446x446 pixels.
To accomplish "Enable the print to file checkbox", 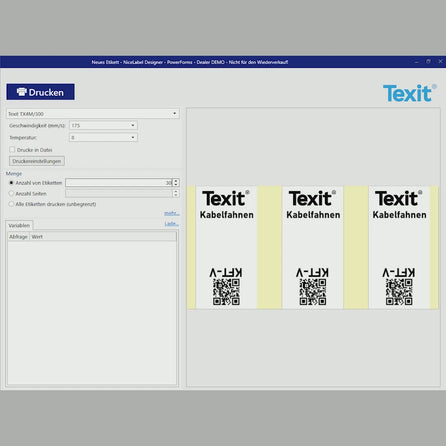I will point(12,150).
